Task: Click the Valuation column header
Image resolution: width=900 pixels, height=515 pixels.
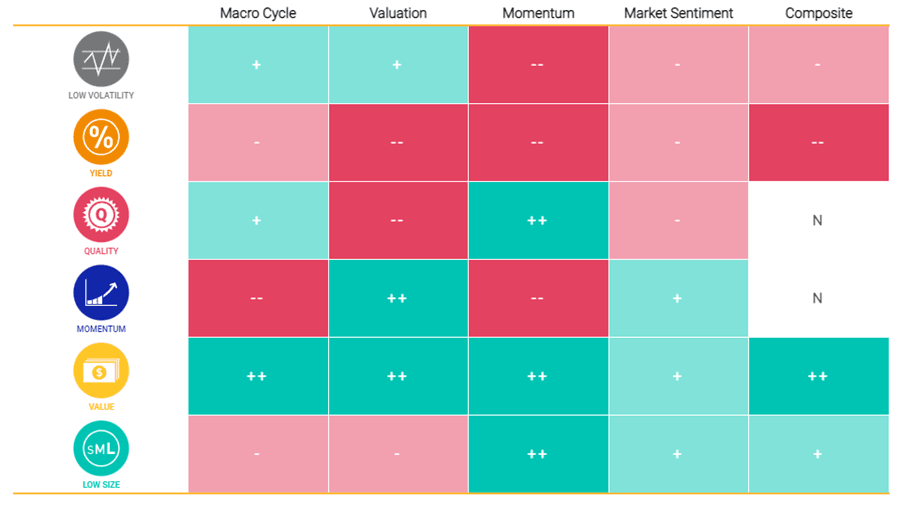Action: tap(398, 13)
